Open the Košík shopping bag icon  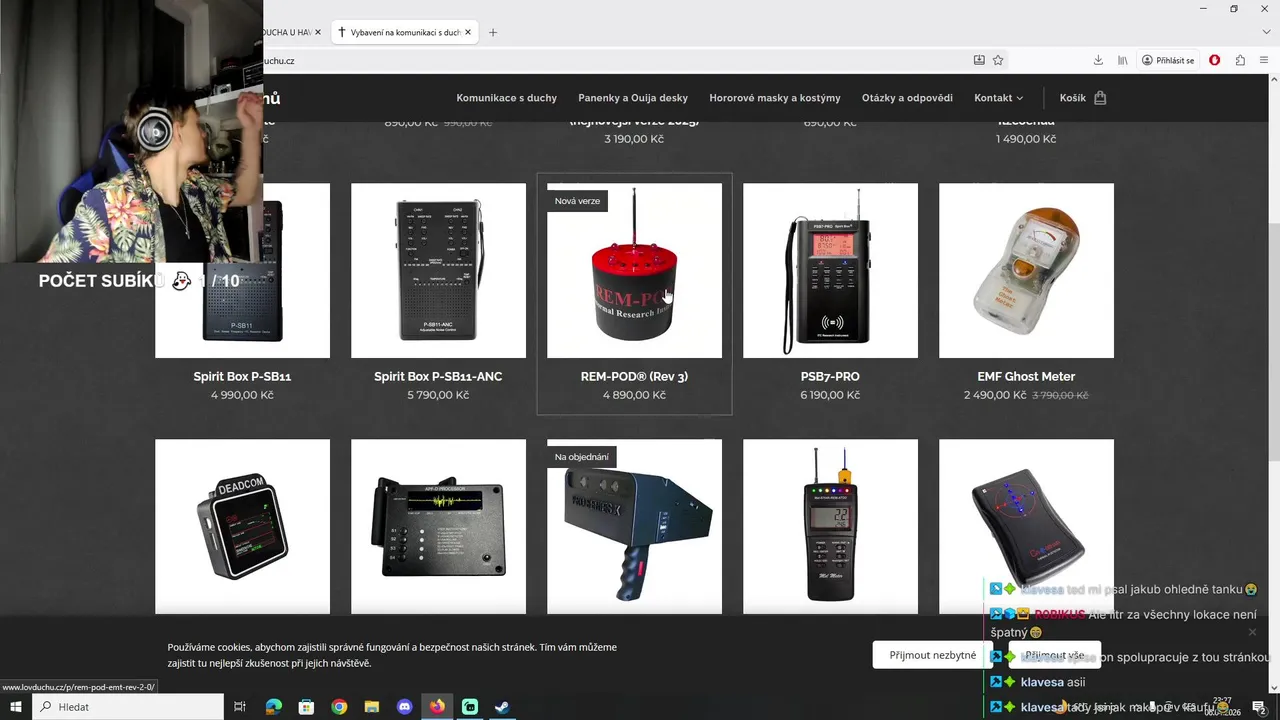pos(1100,98)
